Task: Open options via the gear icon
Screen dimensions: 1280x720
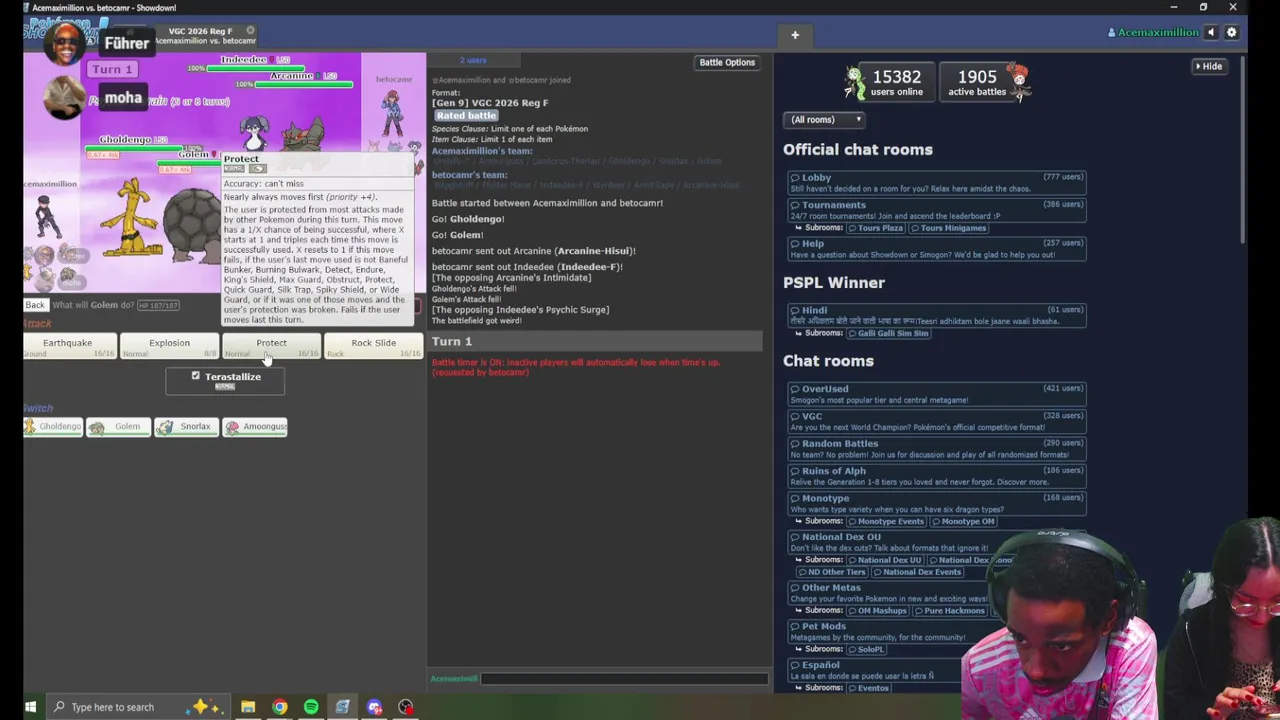Action: tap(1231, 33)
